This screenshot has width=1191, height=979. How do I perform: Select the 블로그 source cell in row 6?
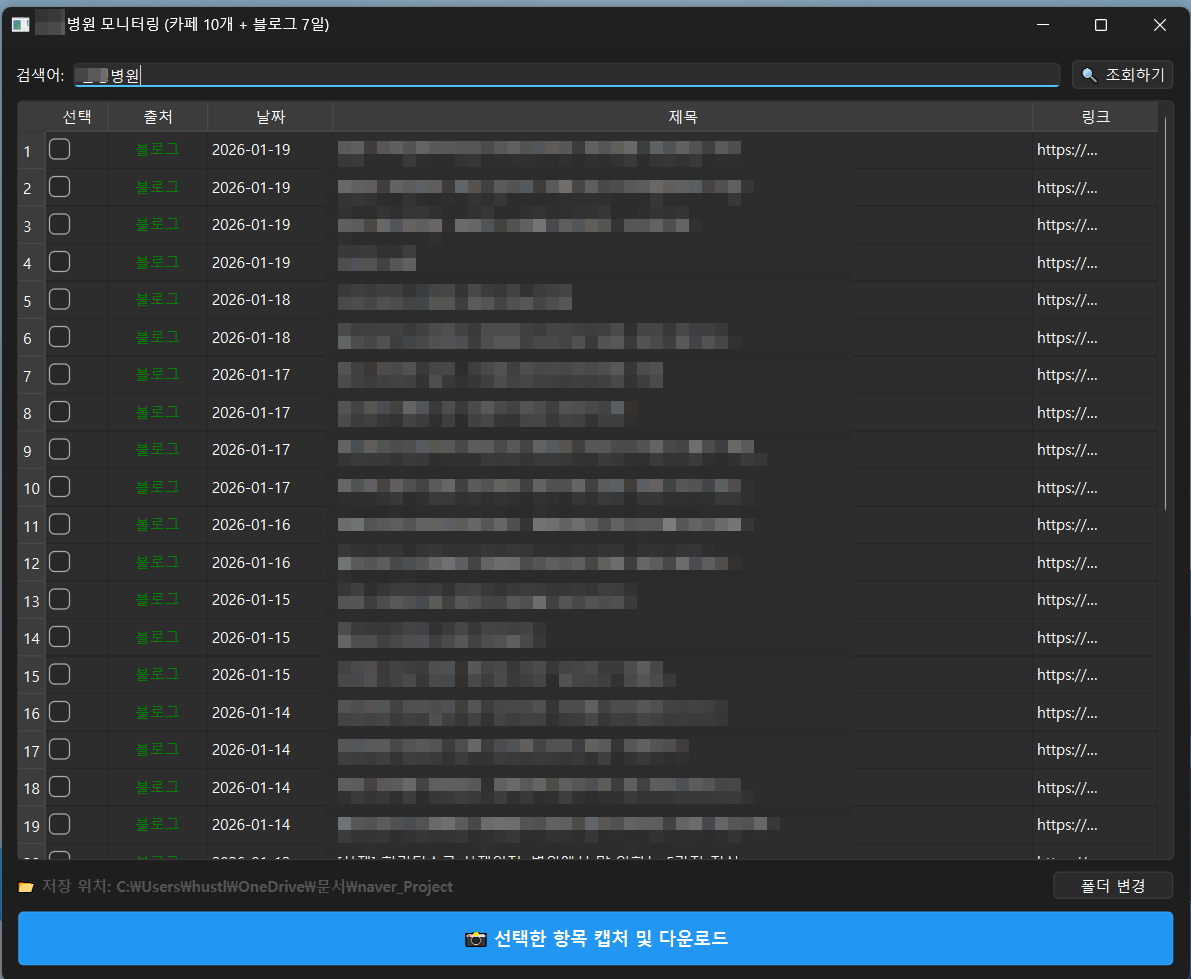157,336
